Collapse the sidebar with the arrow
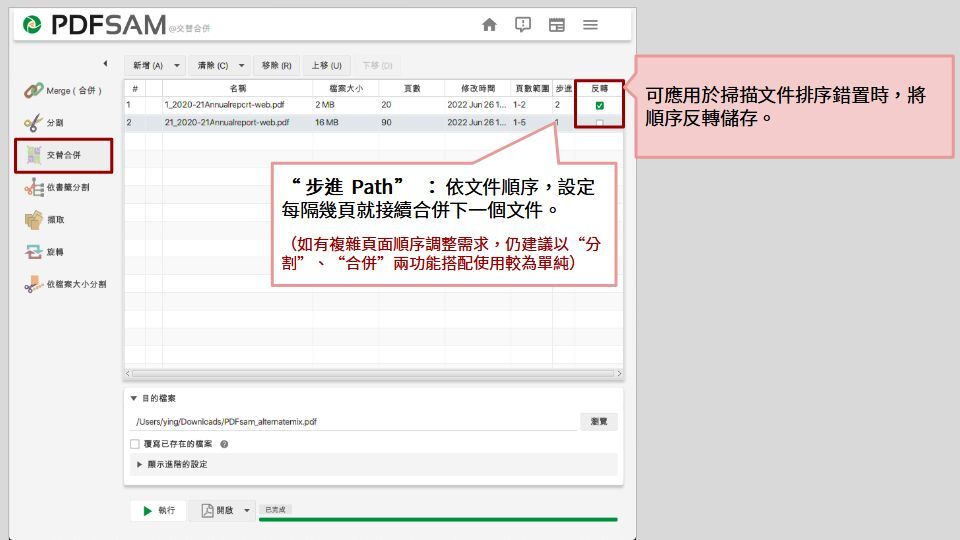 tap(105, 63)
